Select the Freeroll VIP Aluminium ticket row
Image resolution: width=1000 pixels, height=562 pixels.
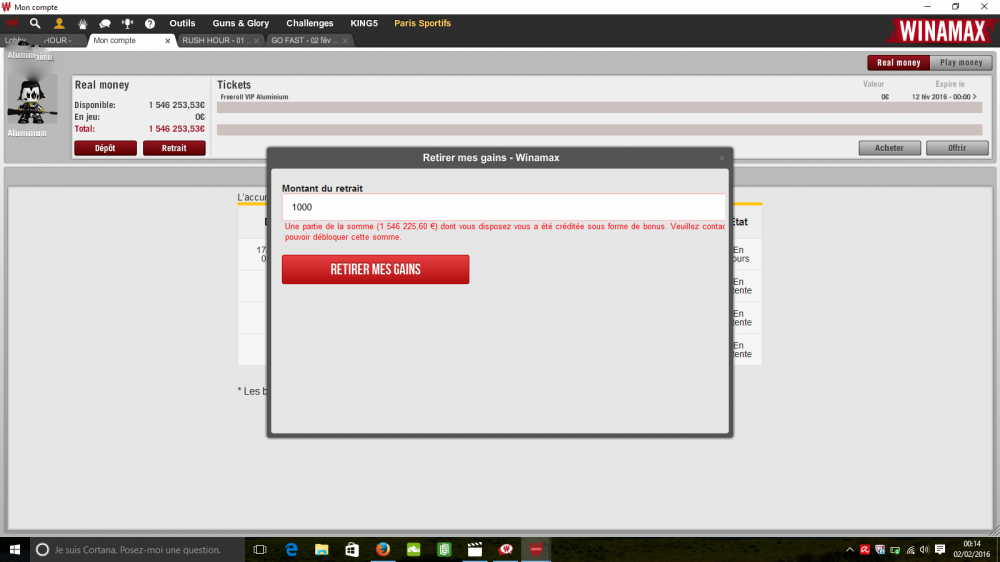point(599,97)
